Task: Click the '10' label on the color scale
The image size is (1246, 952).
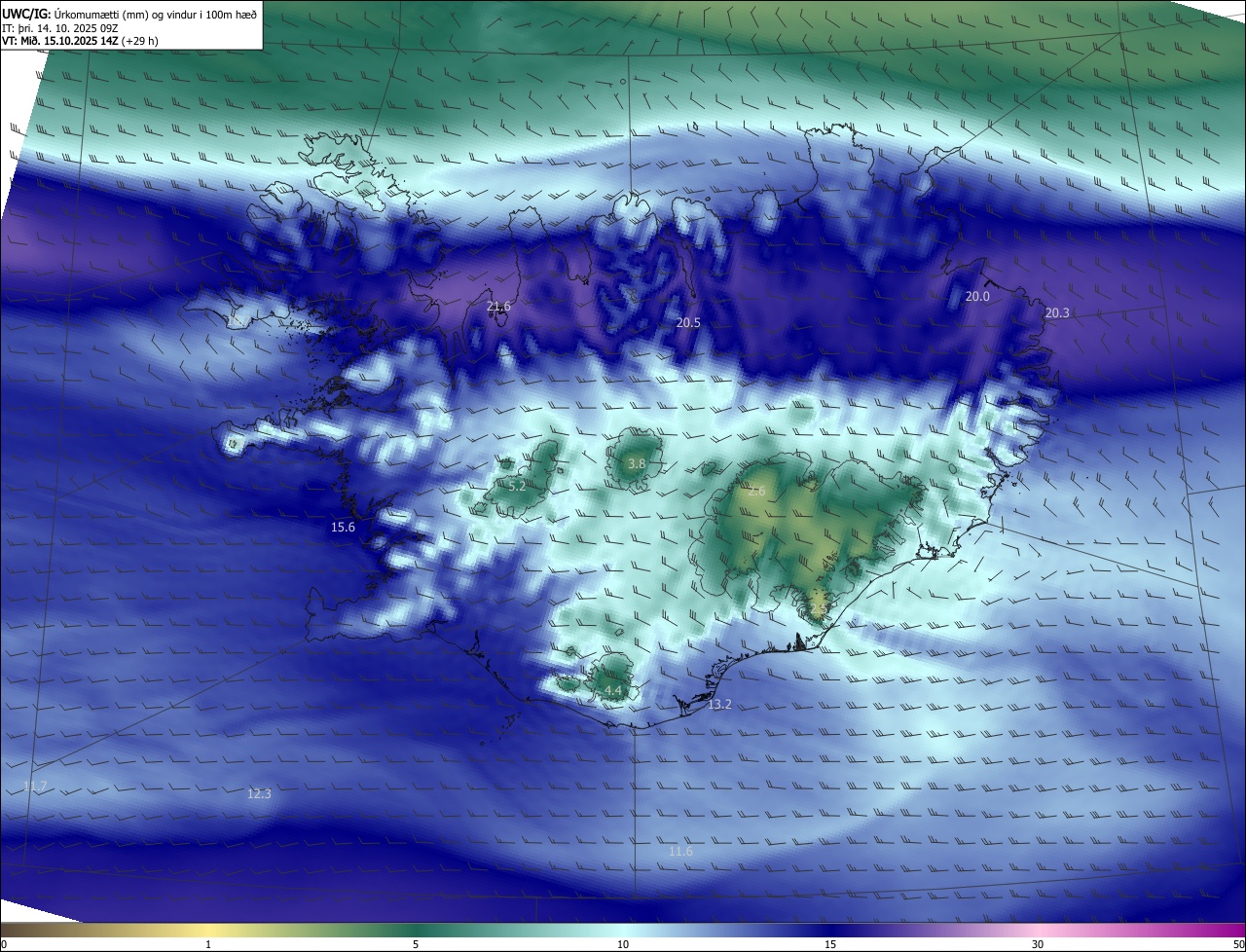Action: 623,944
